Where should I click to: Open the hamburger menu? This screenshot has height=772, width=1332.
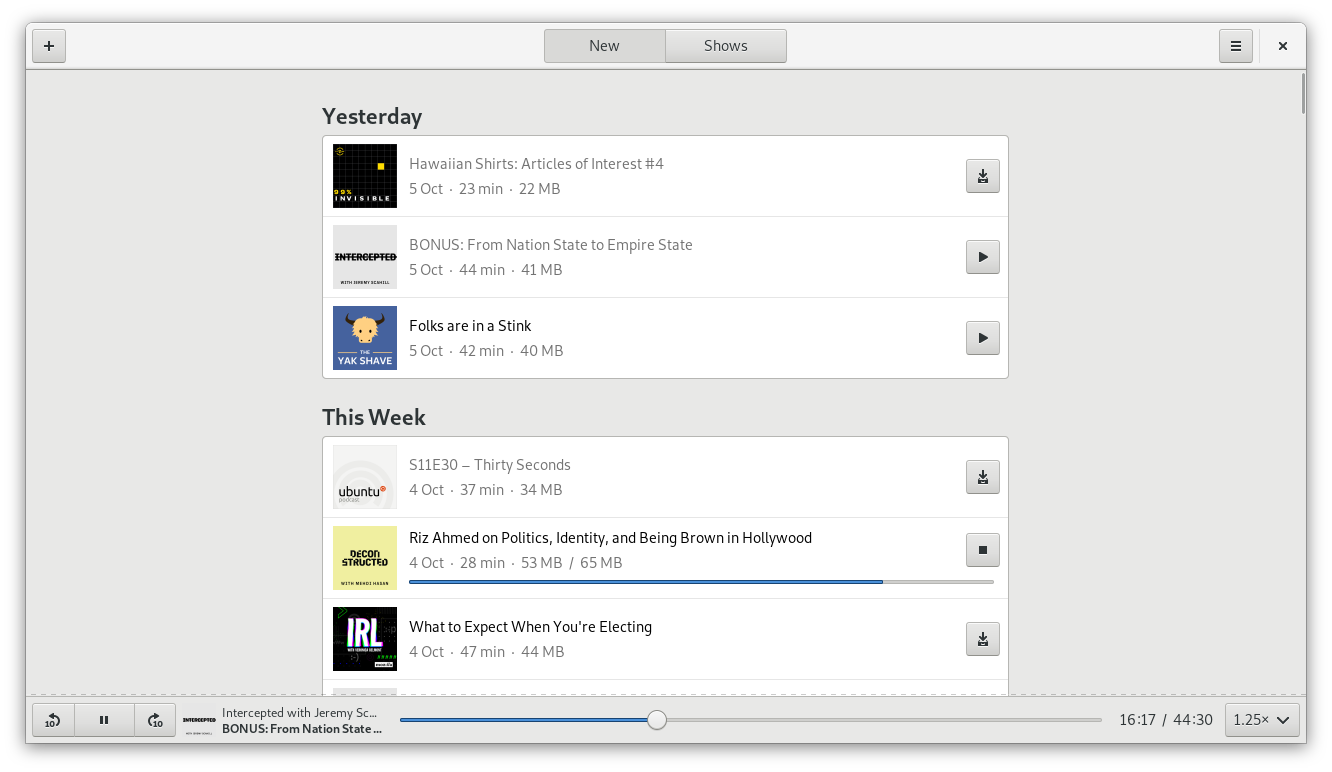[1235, 46]
